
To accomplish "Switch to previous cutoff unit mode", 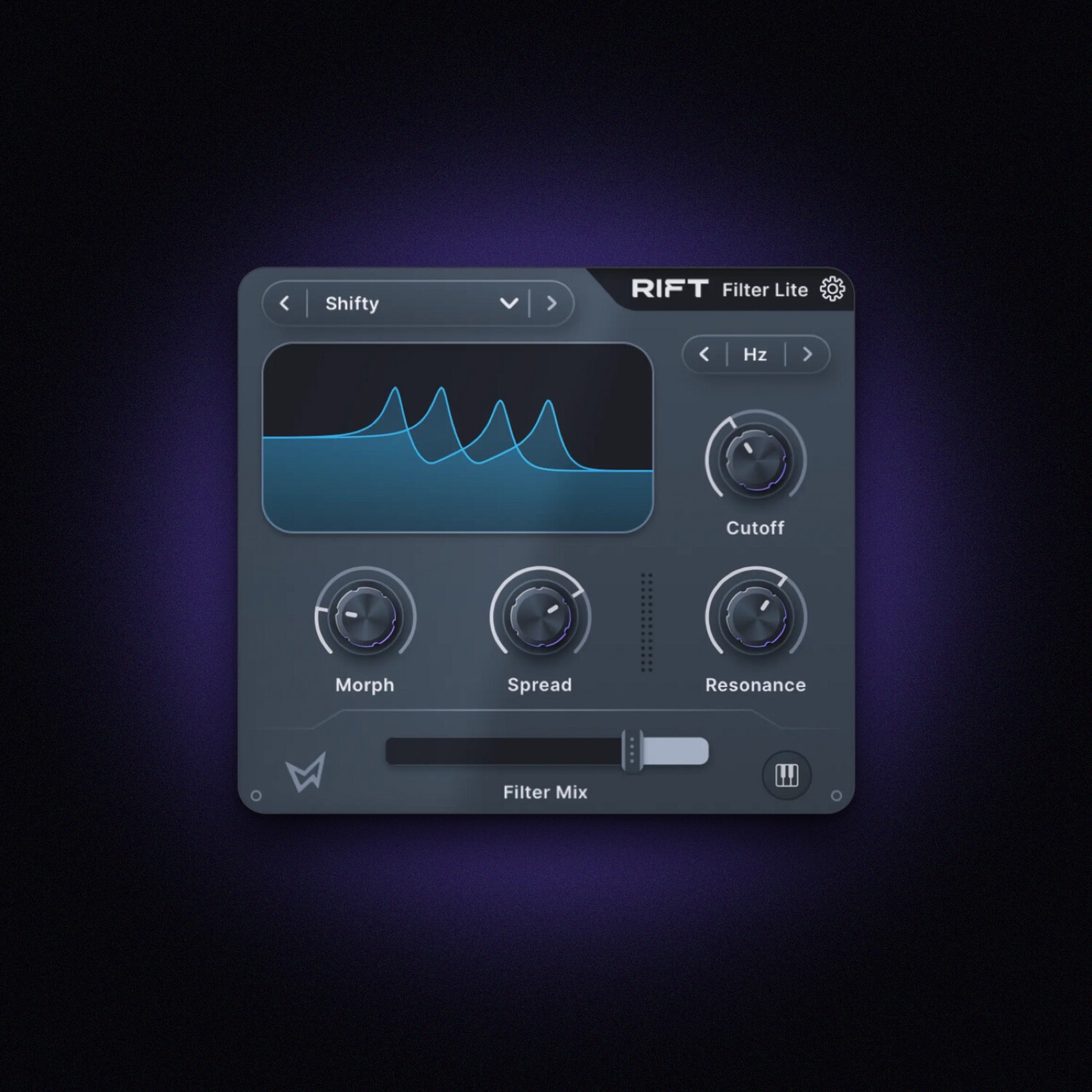I will [x=704, y=354].
